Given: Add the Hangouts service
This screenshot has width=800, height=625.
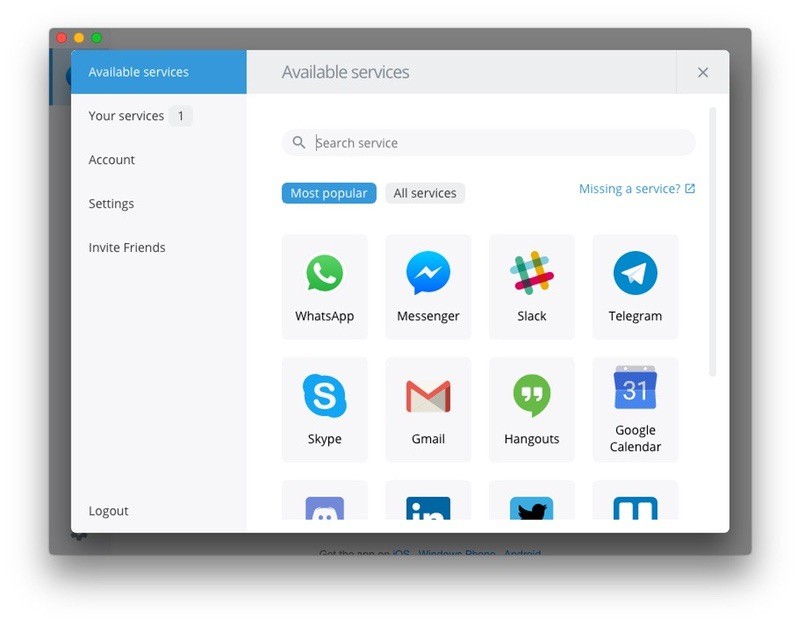Looking at the screenshot, I should [x=532, y=410].
